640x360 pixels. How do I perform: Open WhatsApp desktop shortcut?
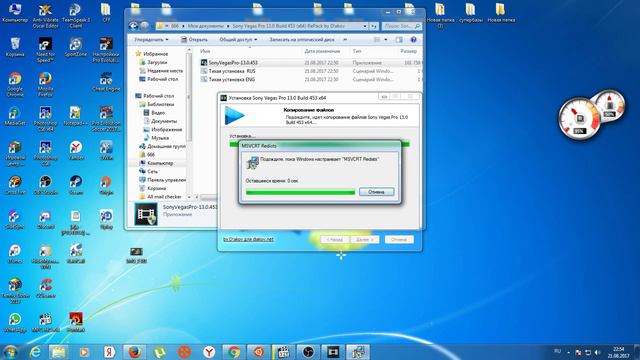[15, 322]
